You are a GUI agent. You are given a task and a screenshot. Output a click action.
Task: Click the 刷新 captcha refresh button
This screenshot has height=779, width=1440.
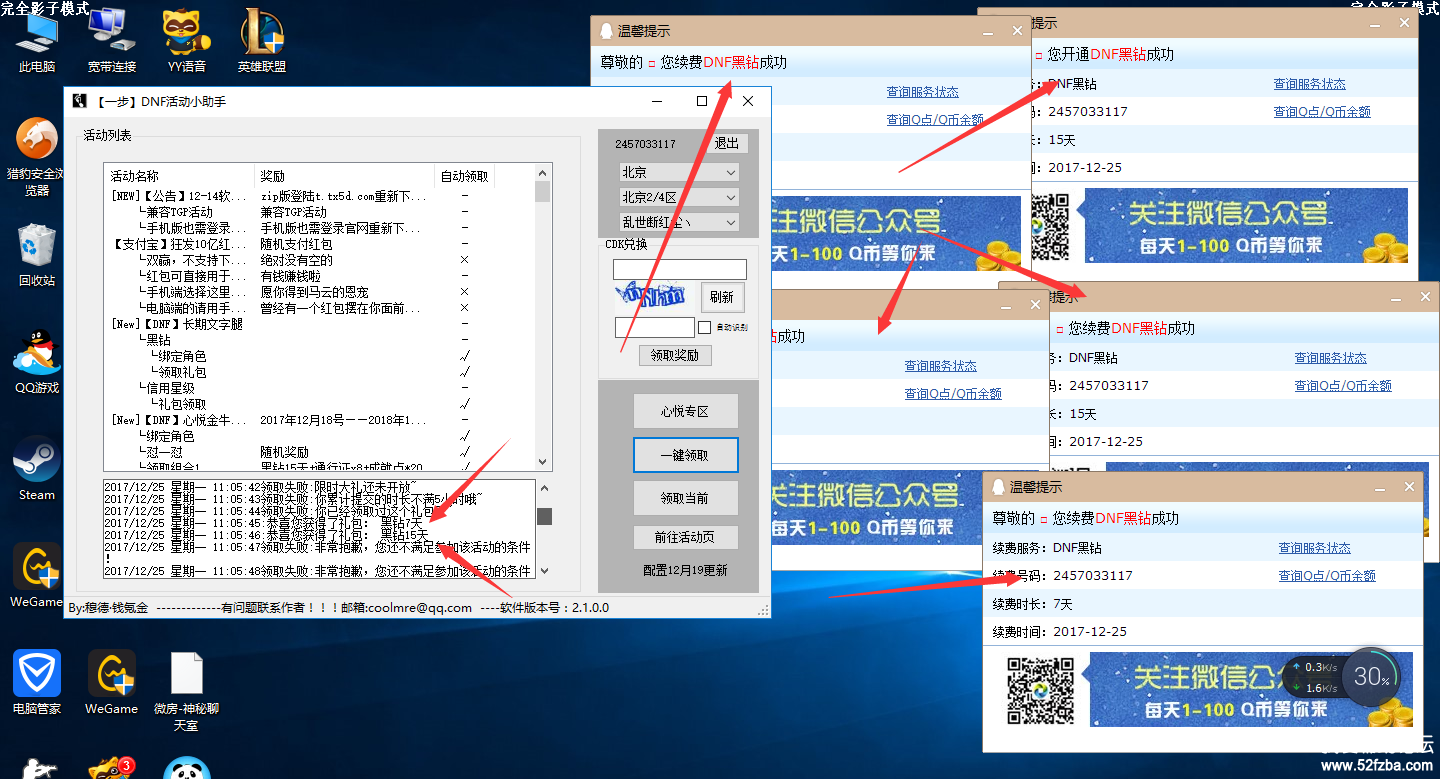tap(722, 296)
